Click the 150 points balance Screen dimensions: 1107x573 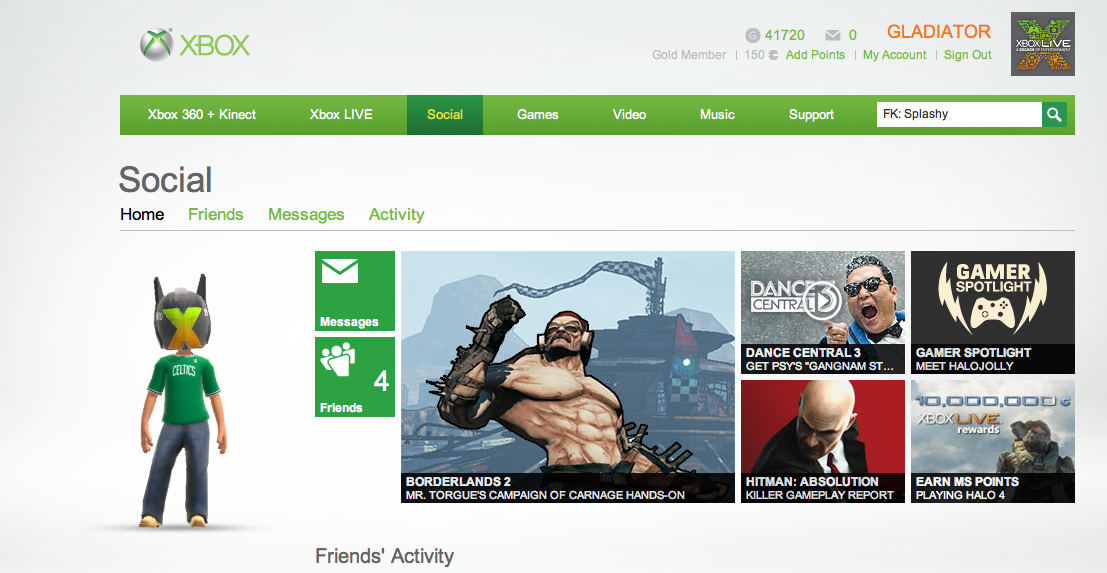pos(754,55)
